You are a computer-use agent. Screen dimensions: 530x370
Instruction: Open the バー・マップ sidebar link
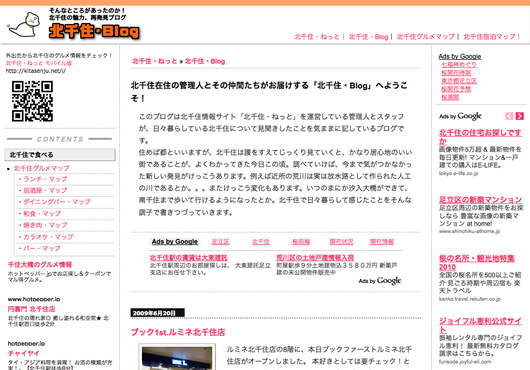coord(42,248)
